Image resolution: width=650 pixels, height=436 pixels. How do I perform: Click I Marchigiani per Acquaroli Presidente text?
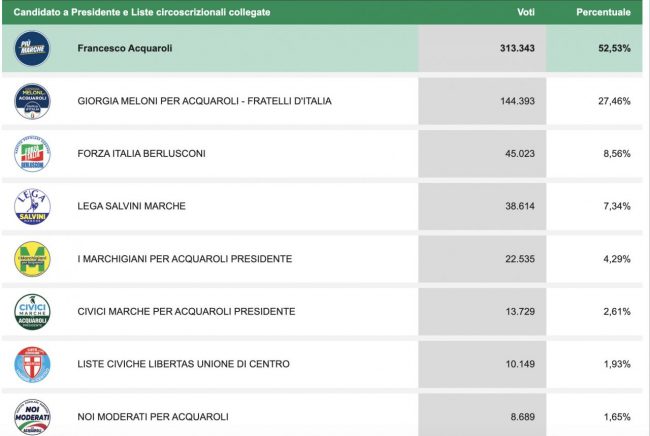[184, 259]
